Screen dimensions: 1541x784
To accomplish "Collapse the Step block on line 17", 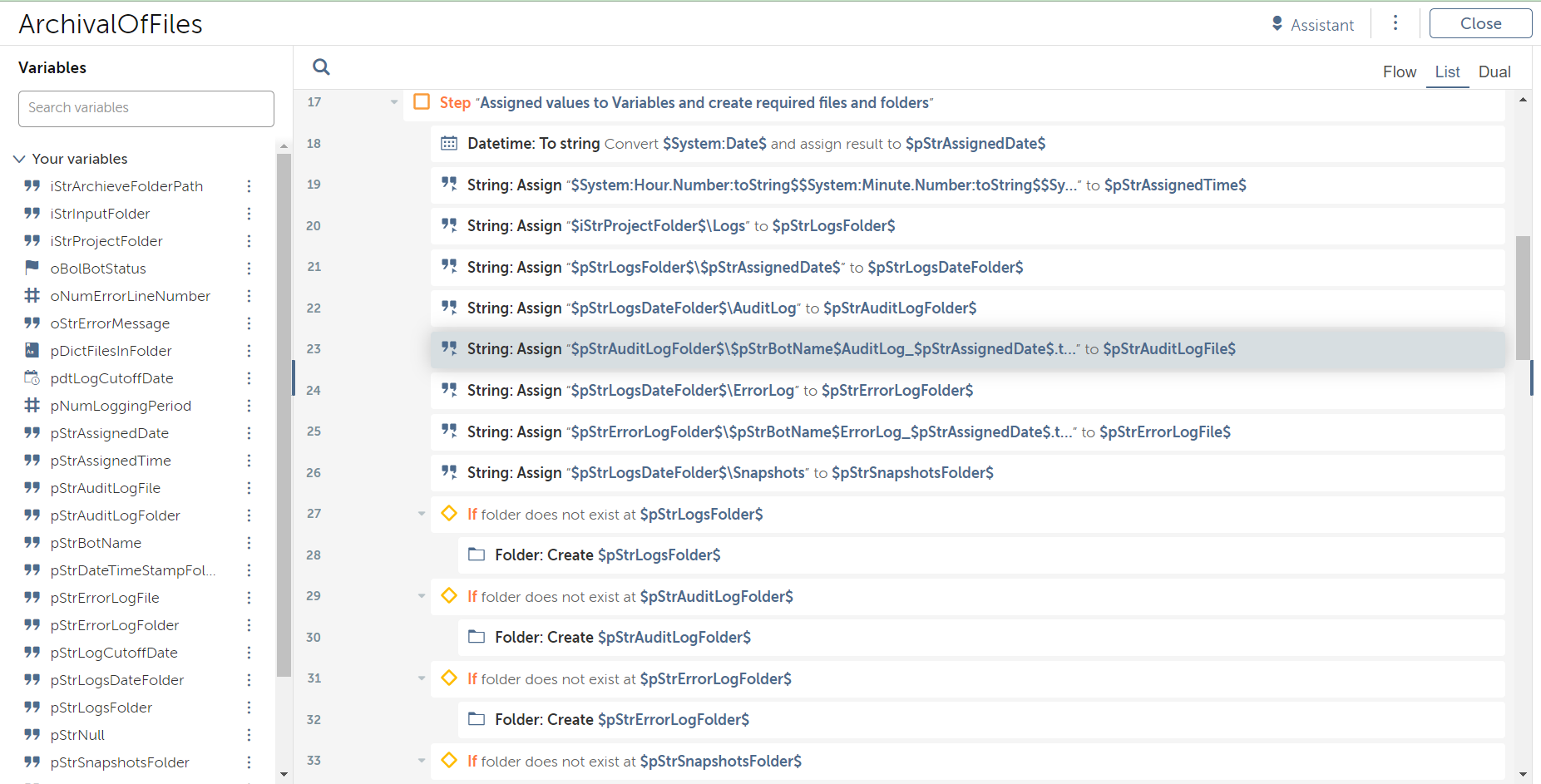I will coord(394,102).
